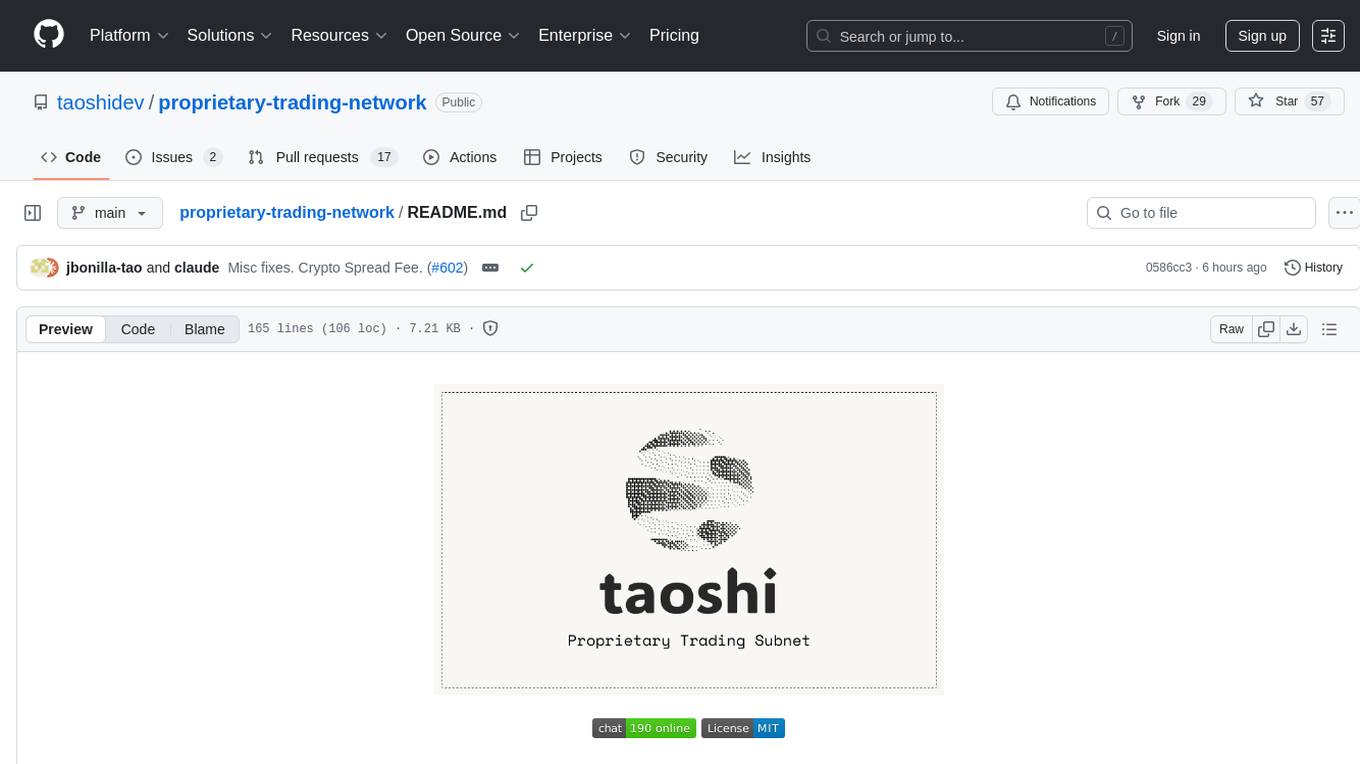This screenshot has width=1360, height=764.
Task: Open the proprietary-trading-network repository title link
Action: point(292,102)
